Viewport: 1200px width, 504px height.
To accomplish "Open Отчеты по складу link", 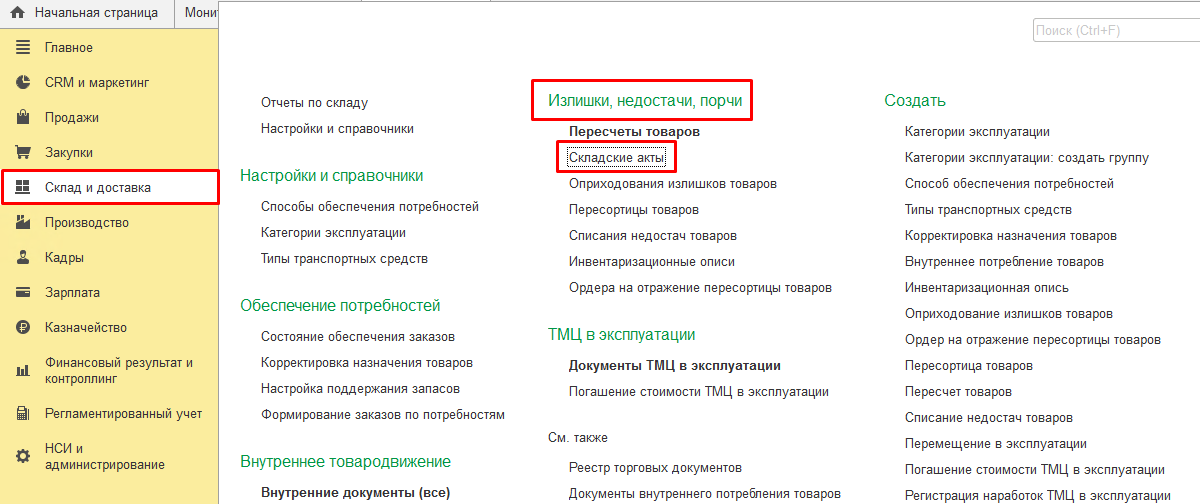I will tap(314, 103).
